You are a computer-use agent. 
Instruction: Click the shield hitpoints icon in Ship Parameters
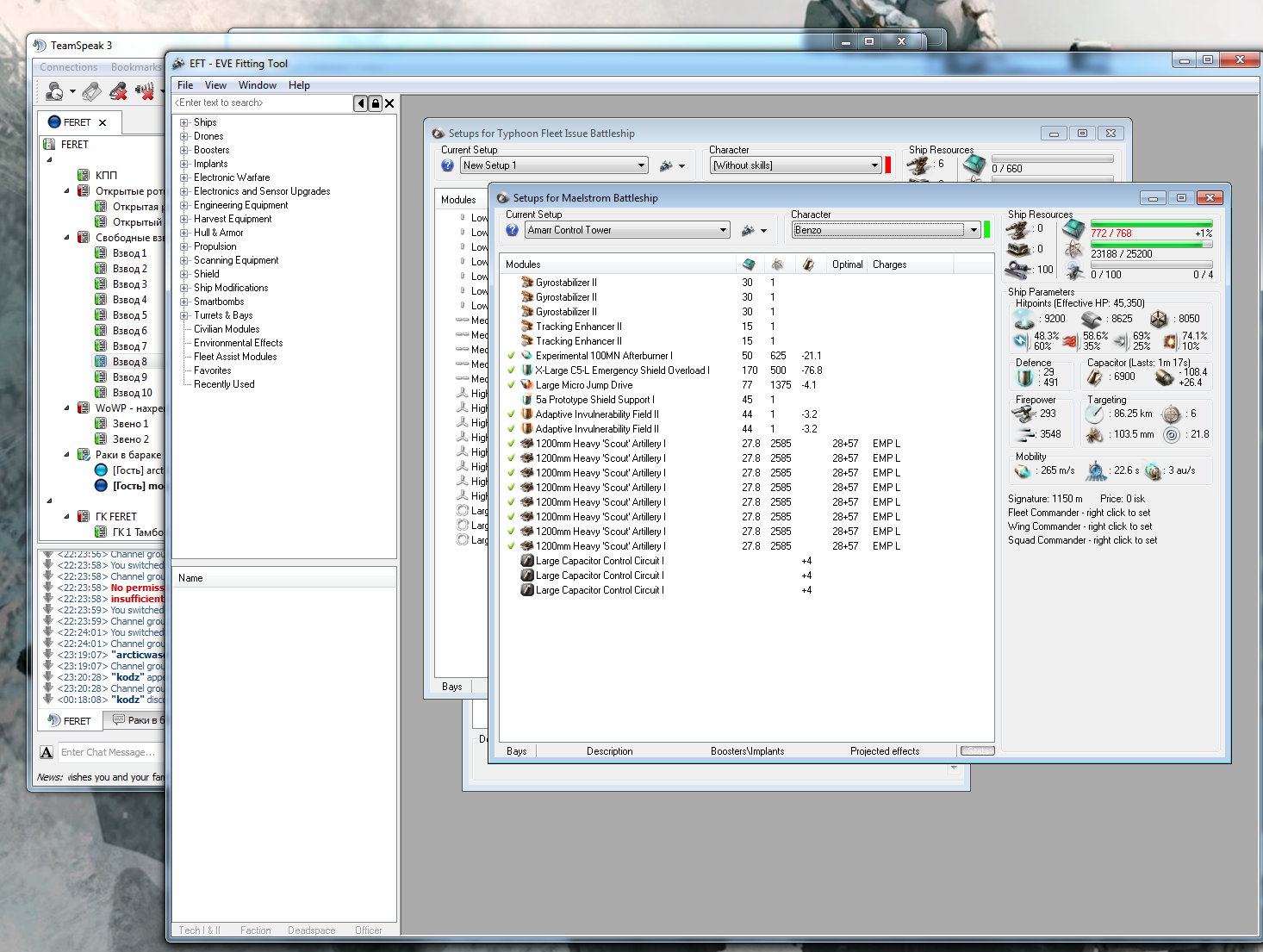[x=1023, y=319]
